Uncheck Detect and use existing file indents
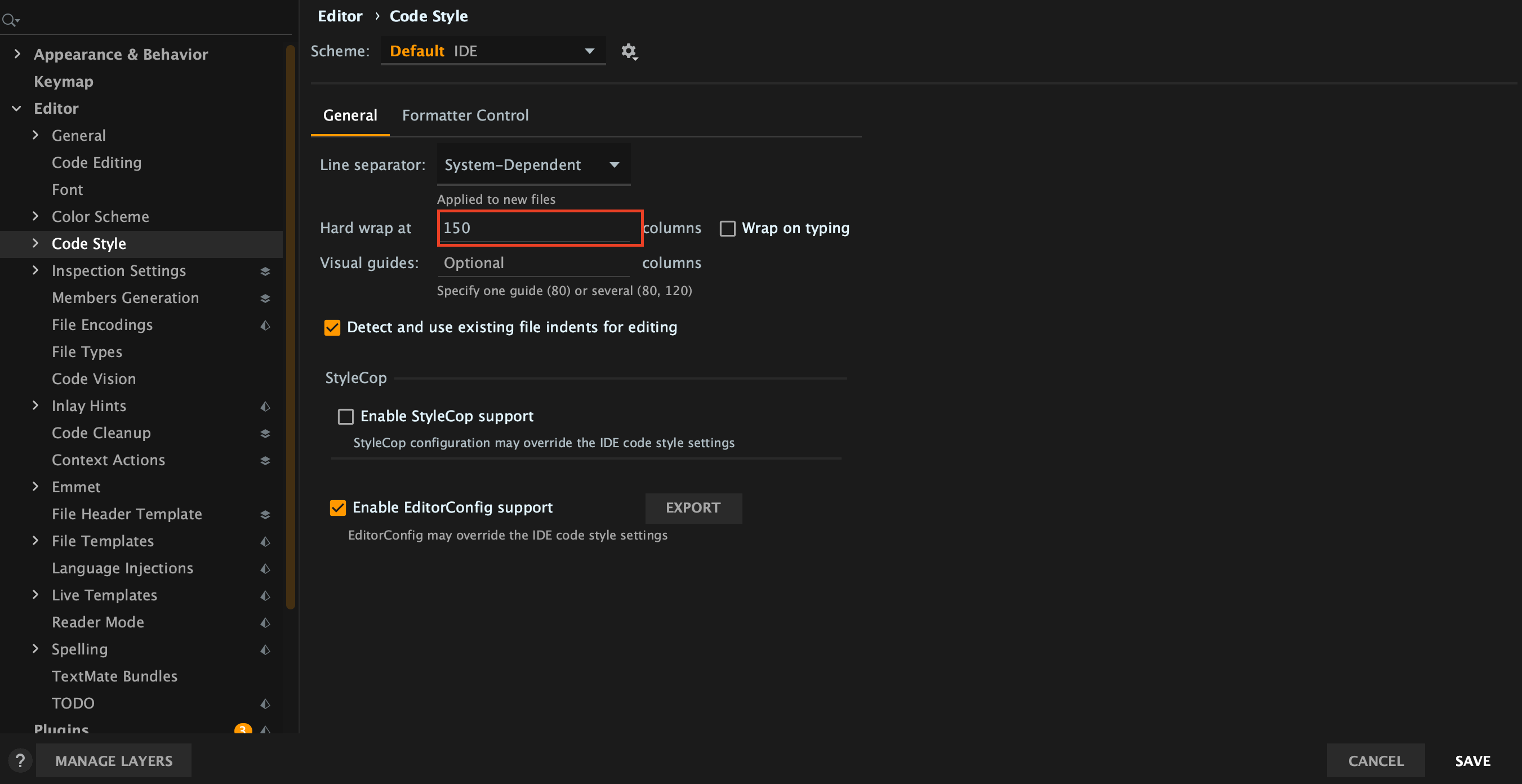The image size is (1522, 784). (332, 327)
